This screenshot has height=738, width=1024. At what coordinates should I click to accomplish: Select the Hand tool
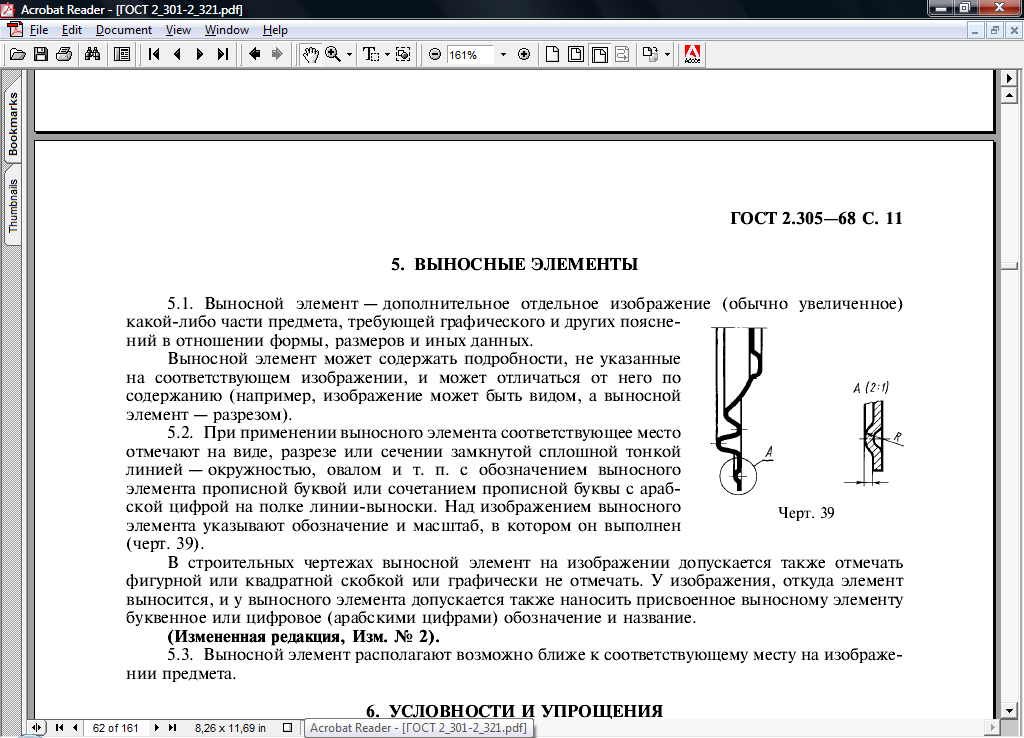[x=310, y=54]
